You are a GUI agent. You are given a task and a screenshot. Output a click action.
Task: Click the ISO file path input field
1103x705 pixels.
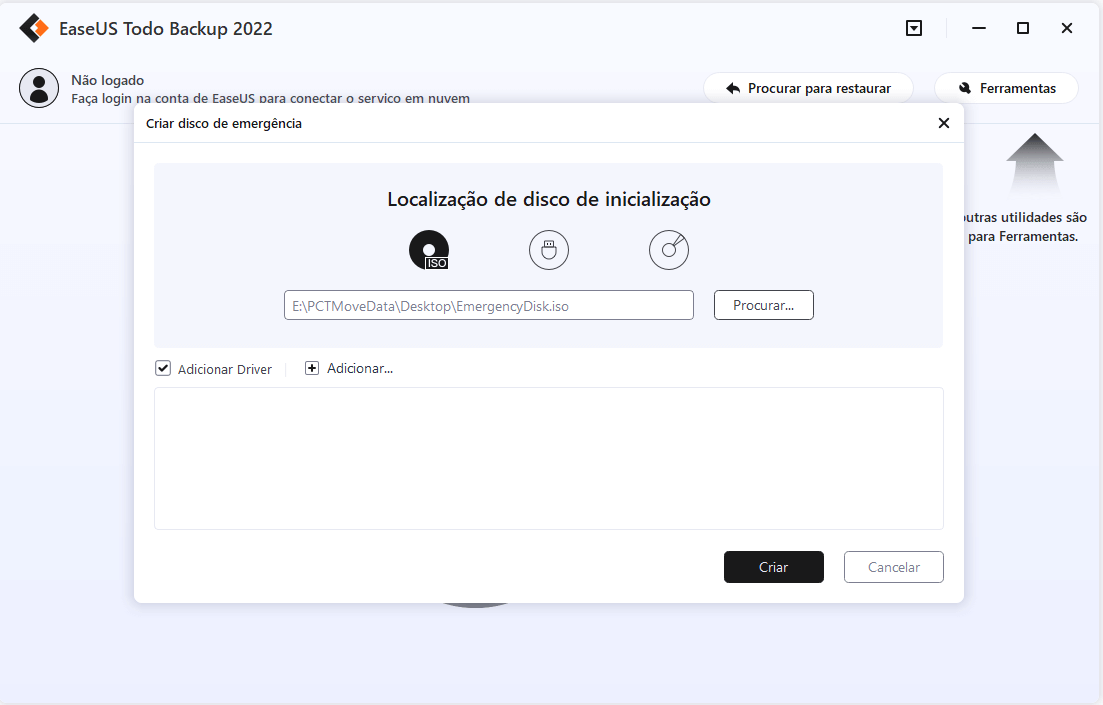tap(489, 305)
